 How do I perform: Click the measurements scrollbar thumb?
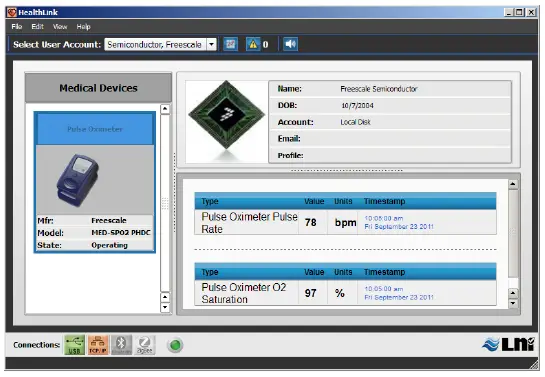point(513,233)
